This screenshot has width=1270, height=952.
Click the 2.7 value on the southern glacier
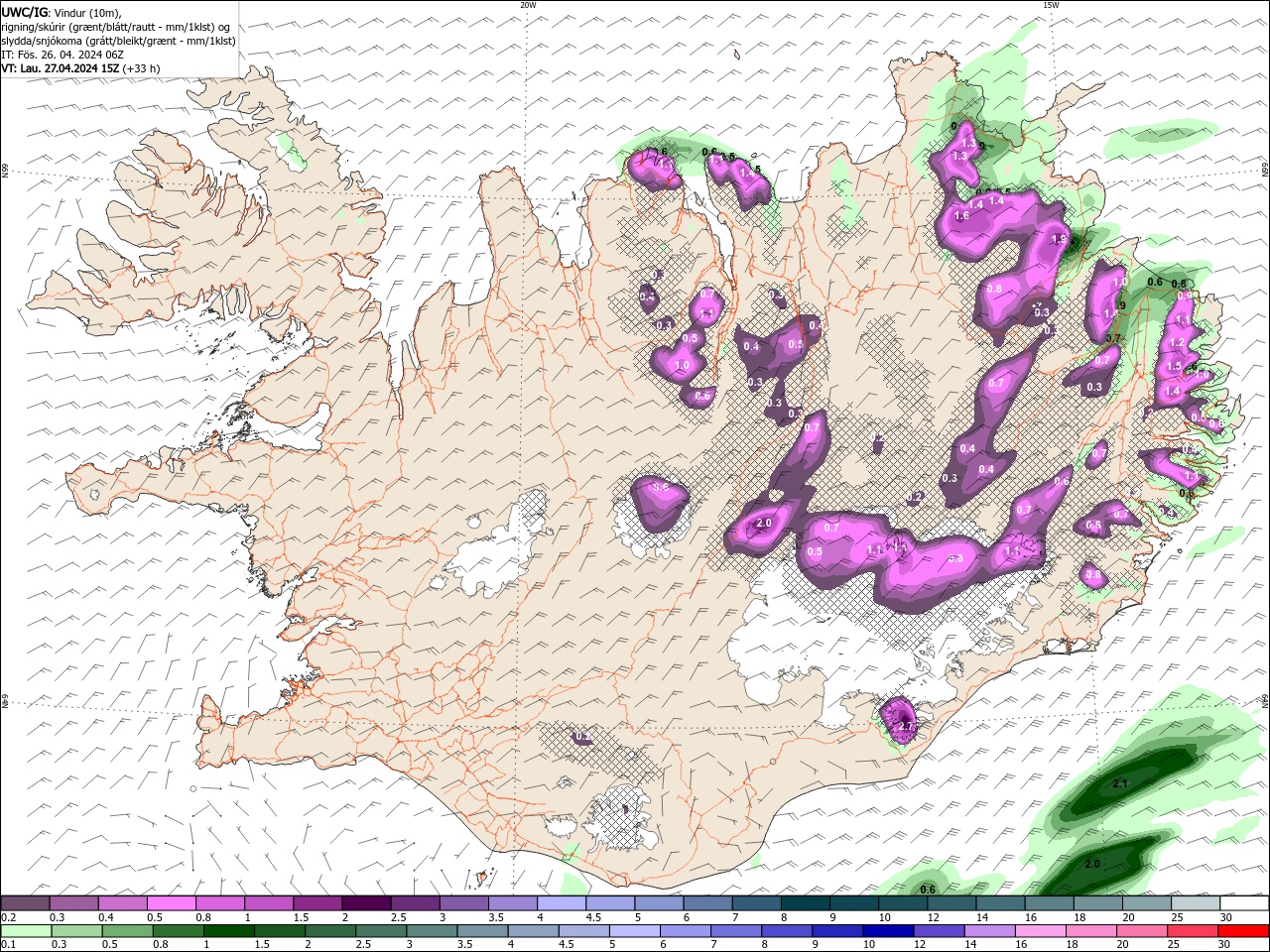(x=904, y=727)
